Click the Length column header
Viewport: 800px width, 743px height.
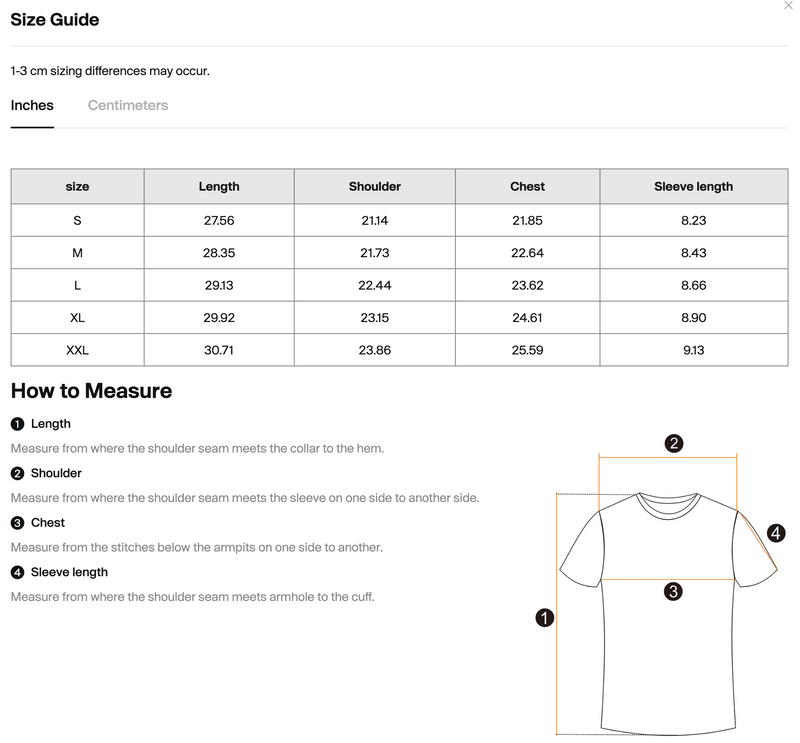(x=219, y=186)
